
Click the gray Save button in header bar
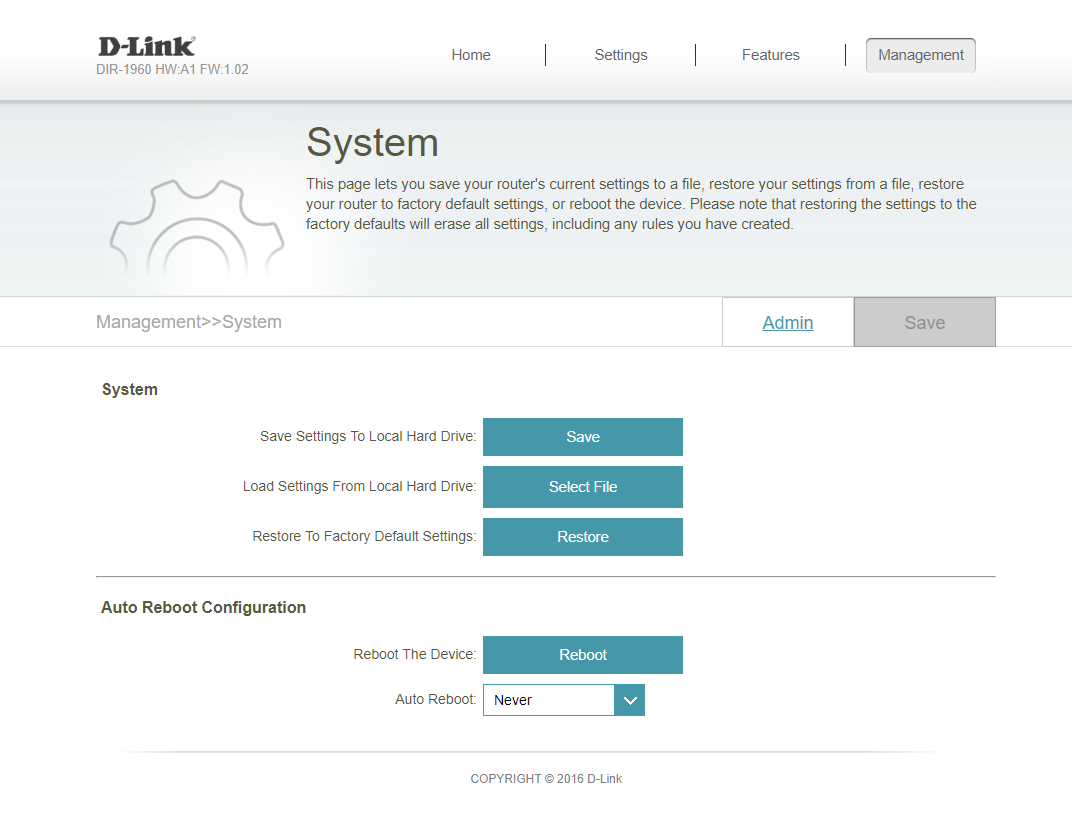[924, 322]
